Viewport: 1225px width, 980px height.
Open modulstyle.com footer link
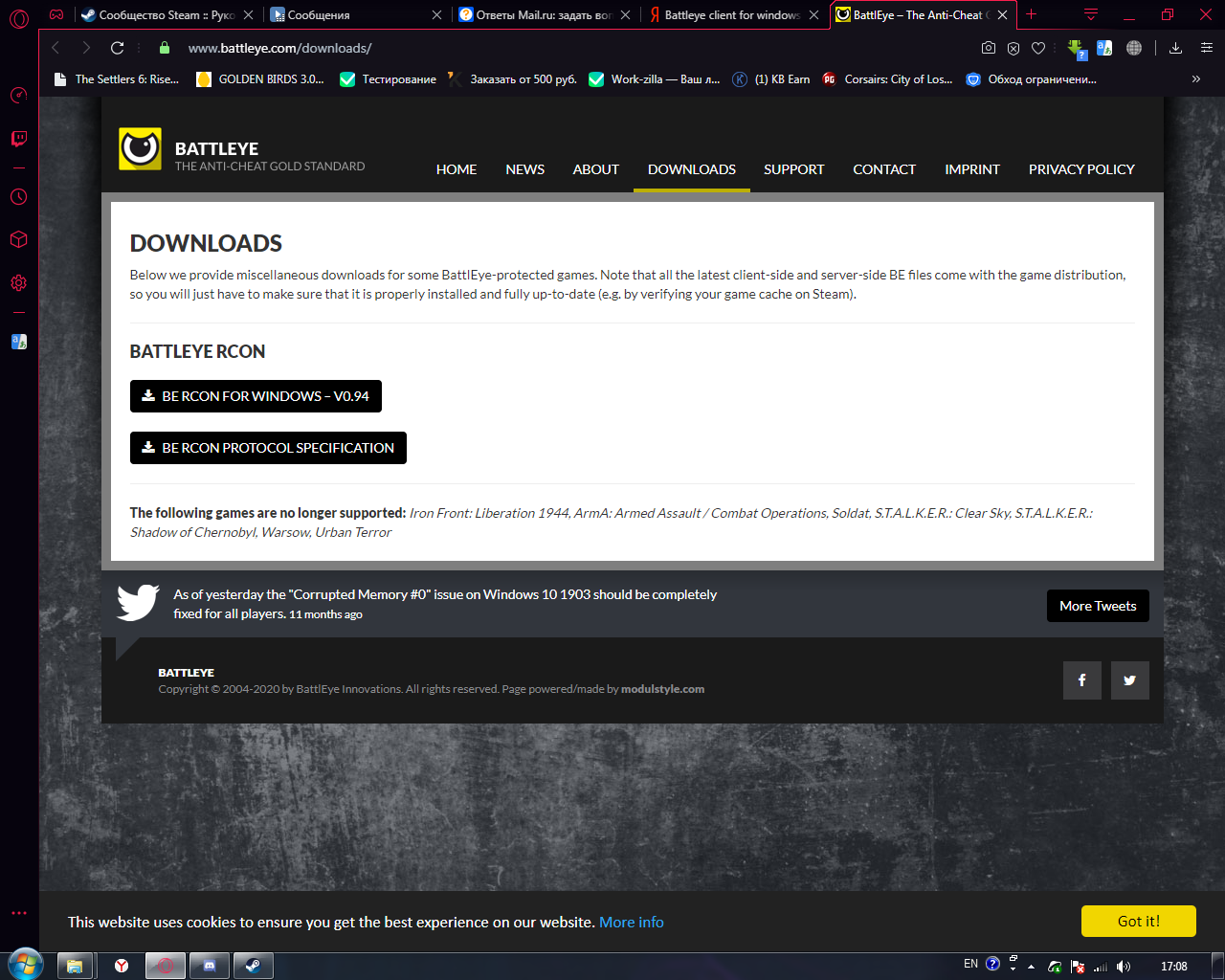pos(662,689)
